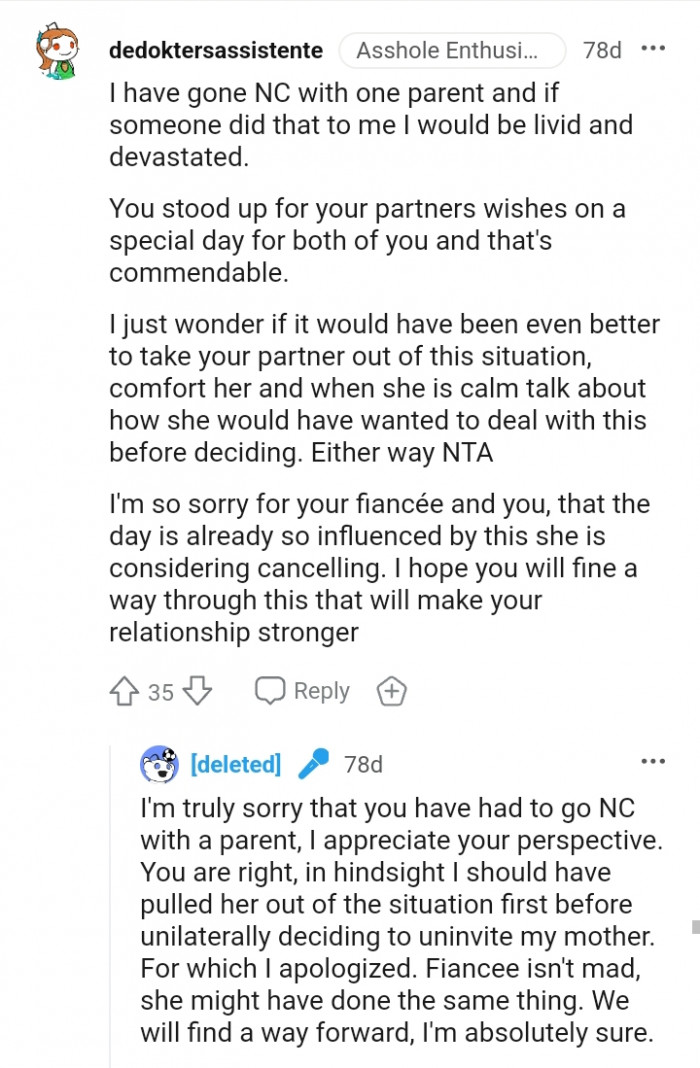
Task: Downvote the dedoktersassistente comment
Action: pos(198,691)
